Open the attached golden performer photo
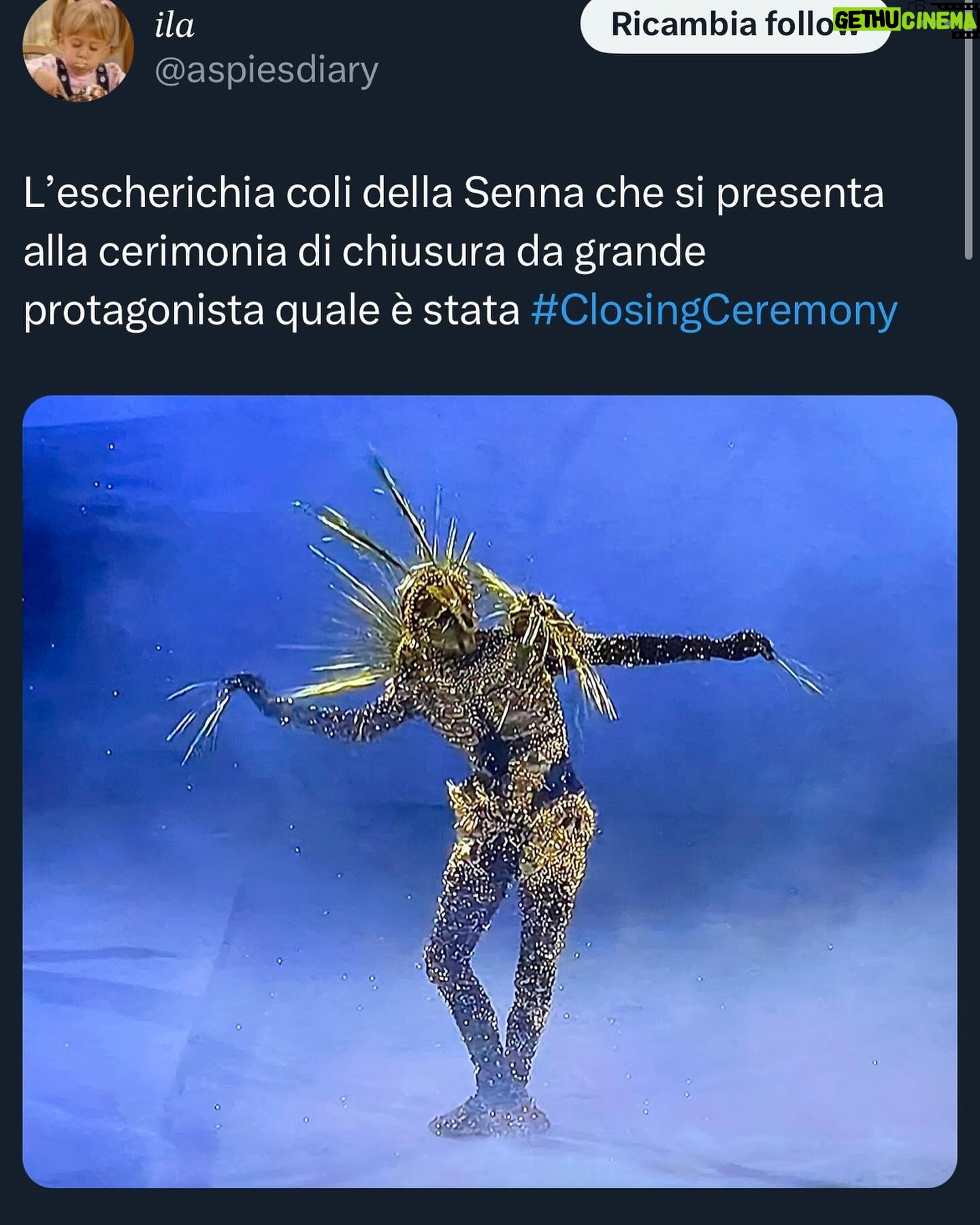This screenshot has width=980, height=1225. [490, 791]
